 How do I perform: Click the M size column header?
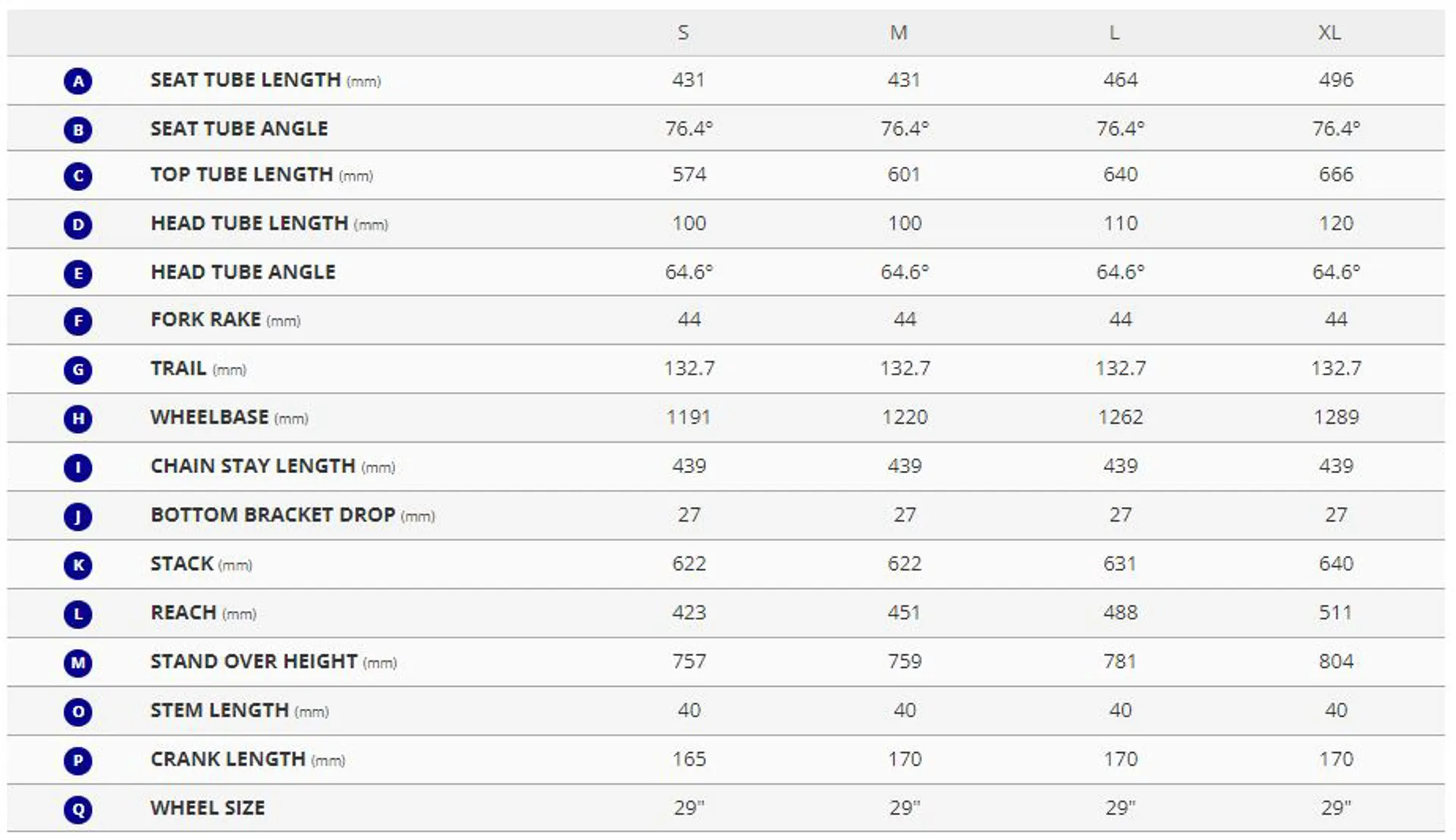pos(899,33)
